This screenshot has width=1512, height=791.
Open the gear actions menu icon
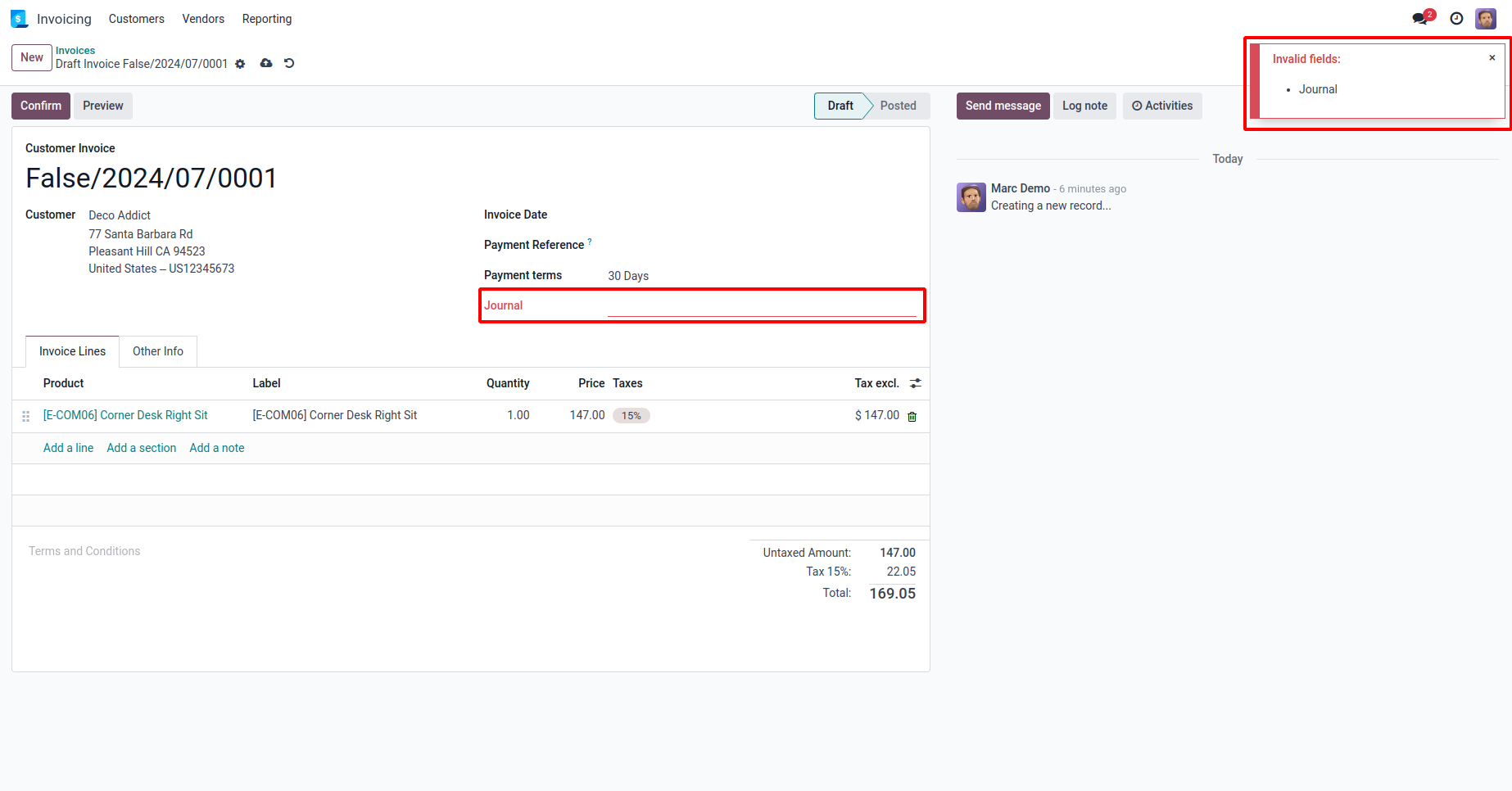[x=240, y=64]
